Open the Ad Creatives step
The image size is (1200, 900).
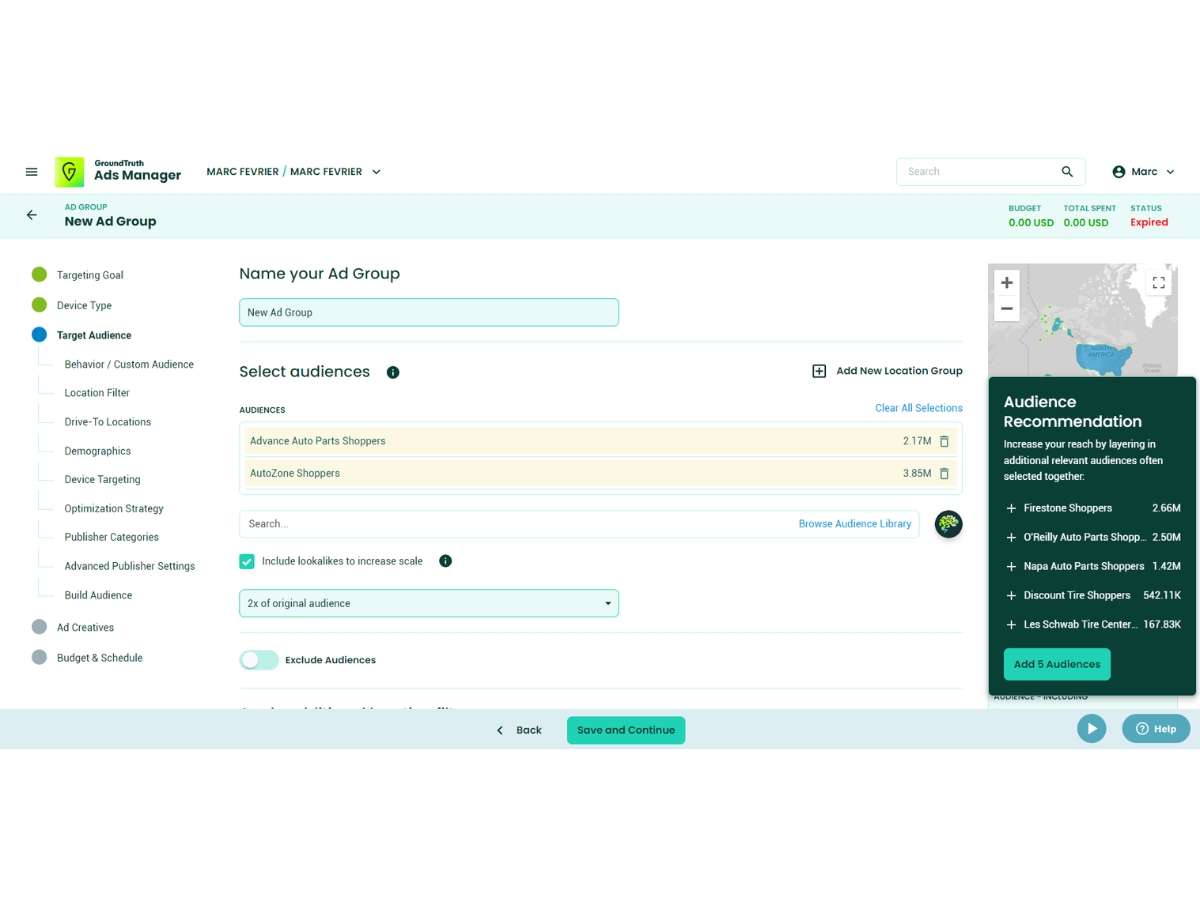pos(85,628)
